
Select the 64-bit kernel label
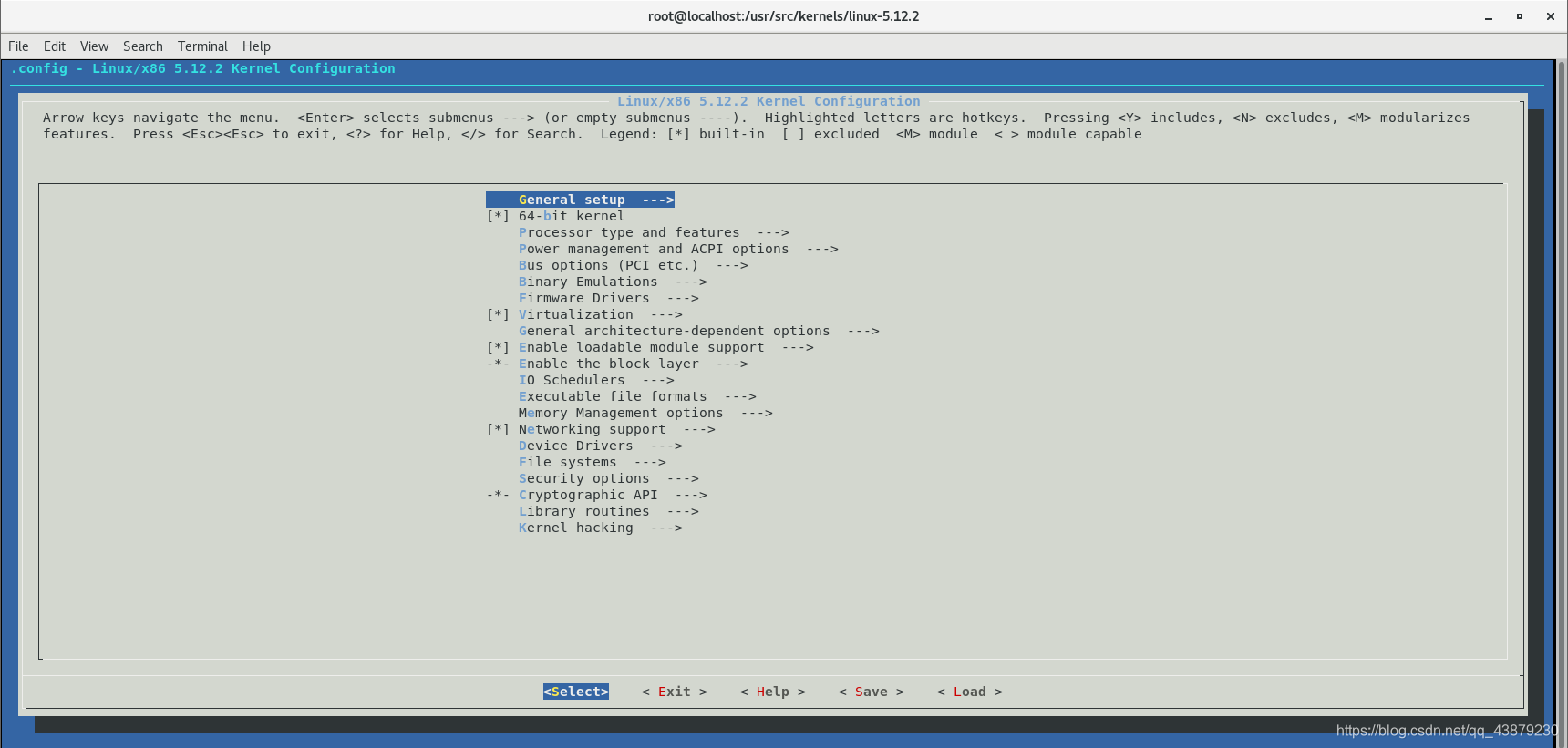572,216
